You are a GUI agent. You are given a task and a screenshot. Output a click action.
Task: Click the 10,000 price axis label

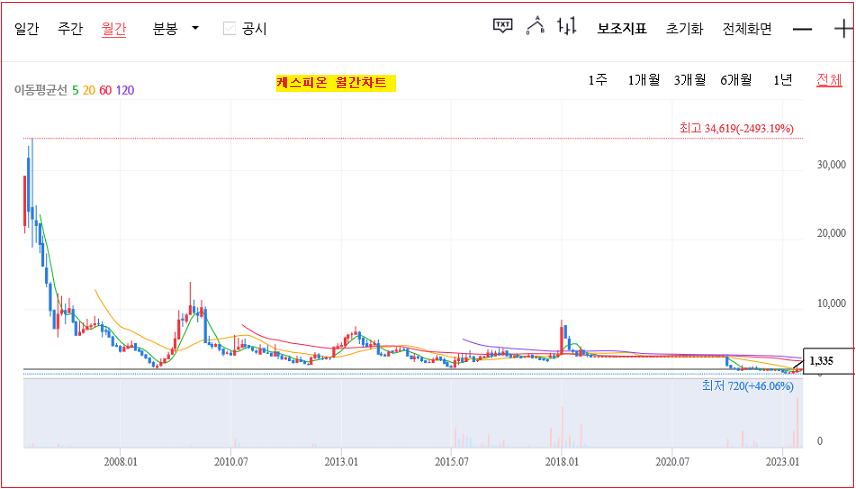(829, 303)
